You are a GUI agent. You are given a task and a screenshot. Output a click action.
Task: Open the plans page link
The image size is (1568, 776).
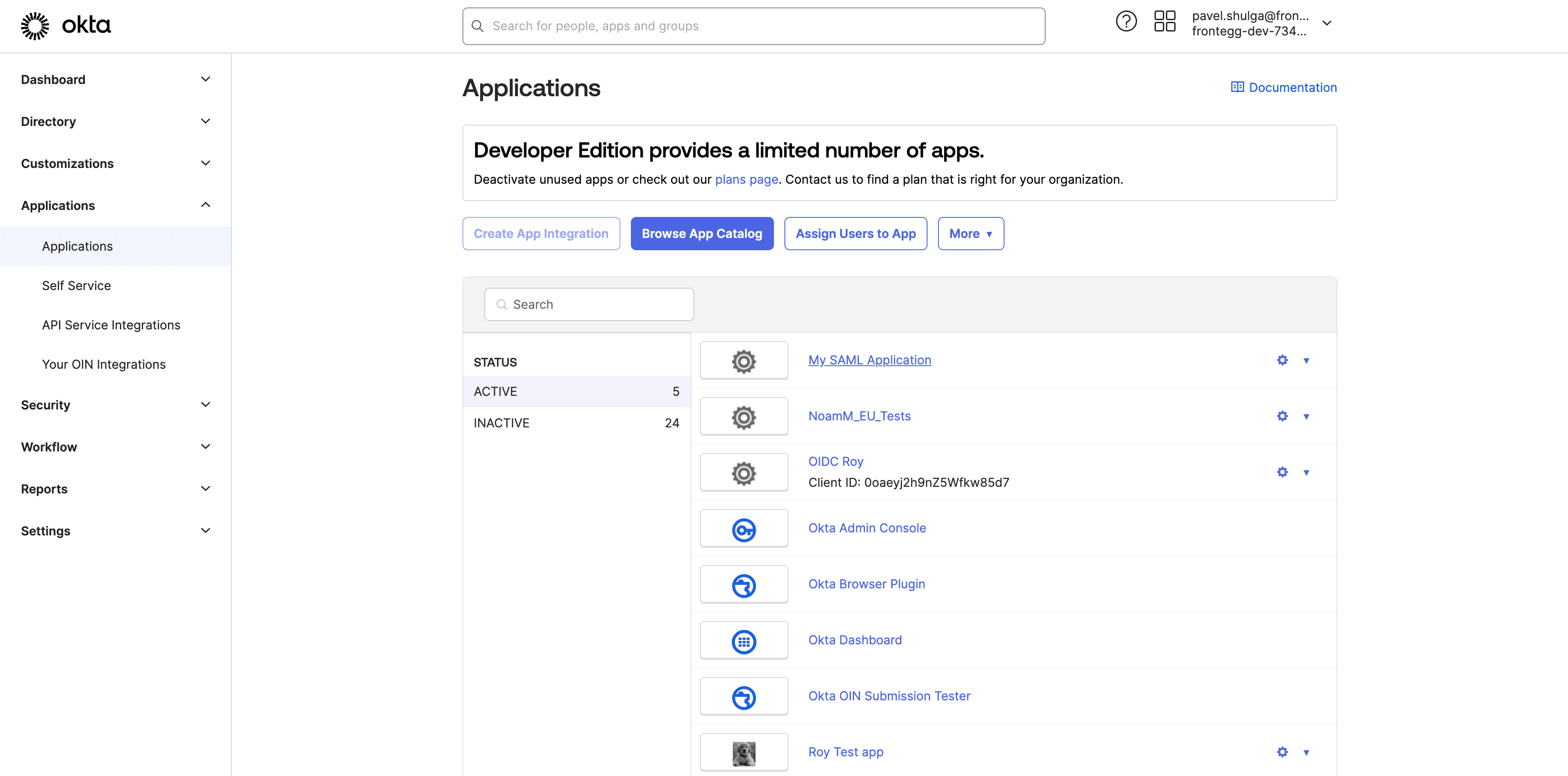click(746, 179)
